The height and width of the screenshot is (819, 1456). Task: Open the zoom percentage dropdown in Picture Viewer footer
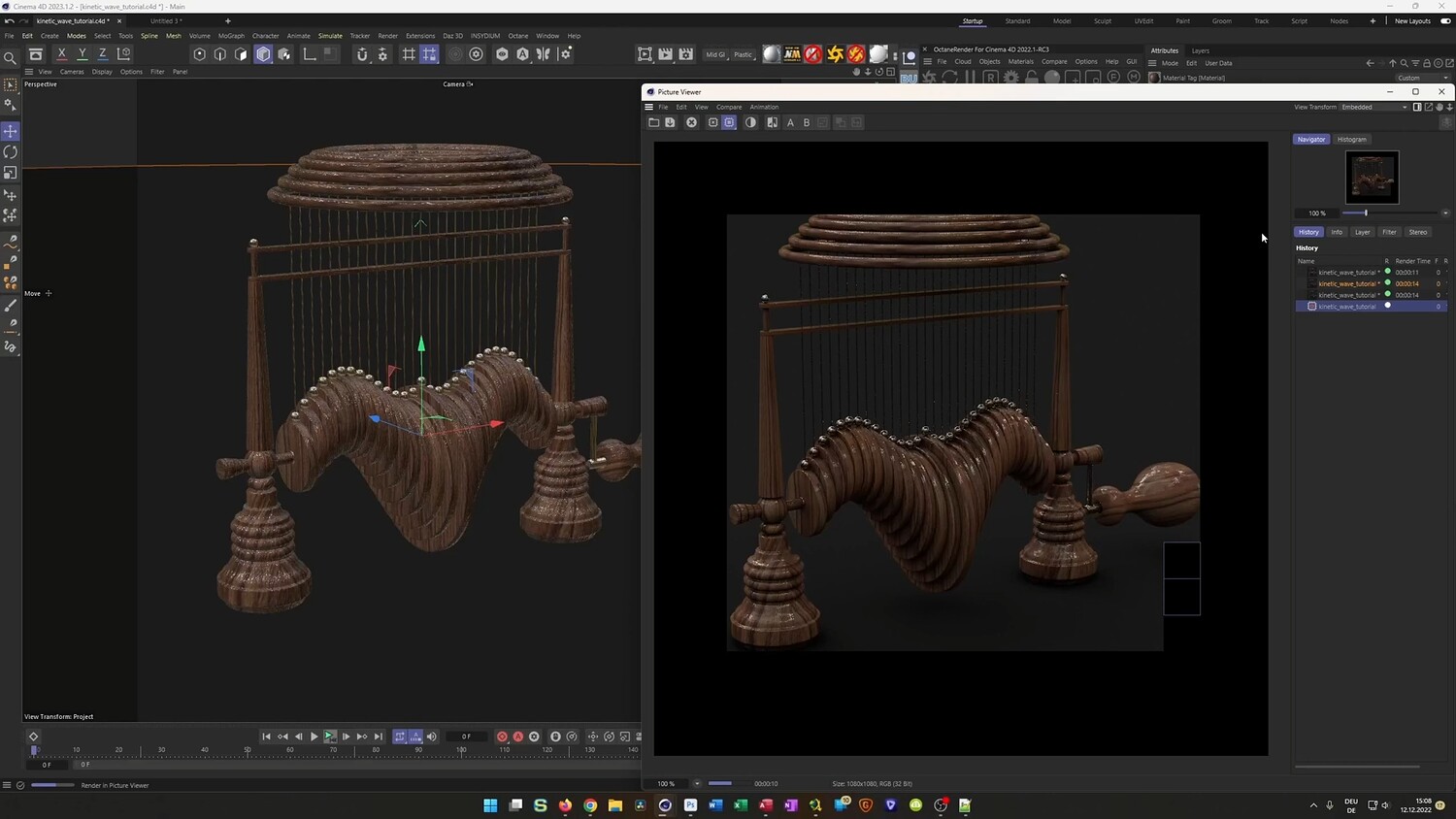click(x=697, y=783)
